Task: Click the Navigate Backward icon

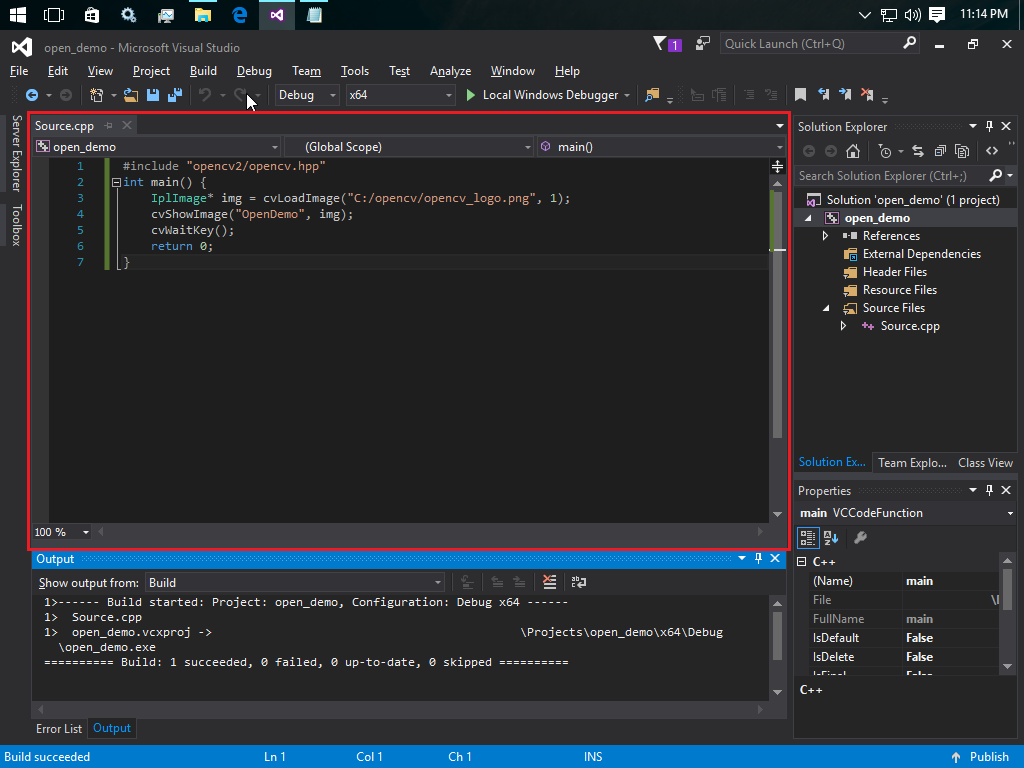Action: [x=34, y=94]
